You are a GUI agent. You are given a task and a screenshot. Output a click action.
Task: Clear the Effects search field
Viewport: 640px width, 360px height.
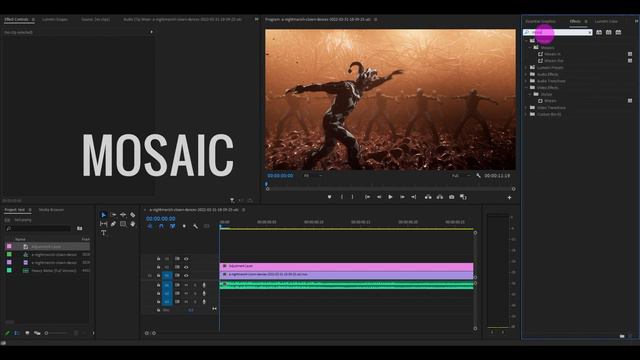(589, 32)
